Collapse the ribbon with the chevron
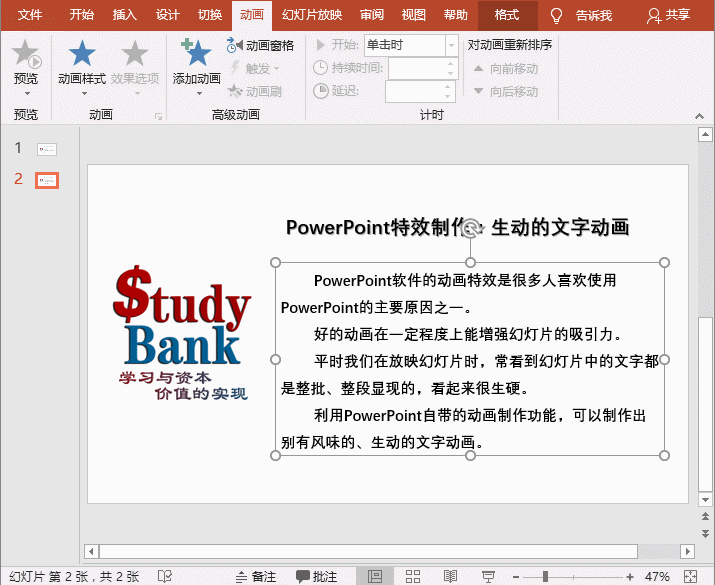 tap(699, 116)
